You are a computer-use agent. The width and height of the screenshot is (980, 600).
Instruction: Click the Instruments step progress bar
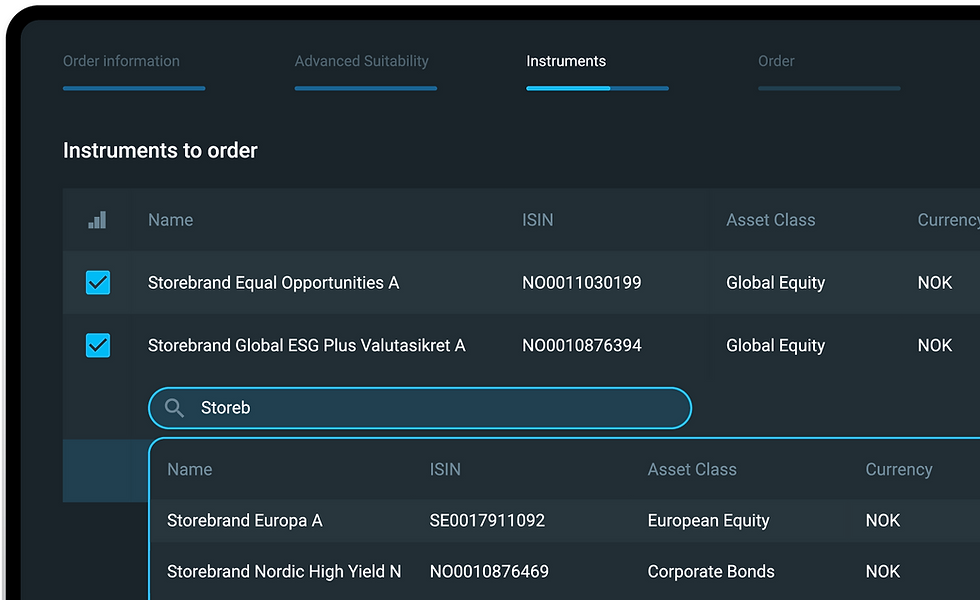(x=598, y=88)
